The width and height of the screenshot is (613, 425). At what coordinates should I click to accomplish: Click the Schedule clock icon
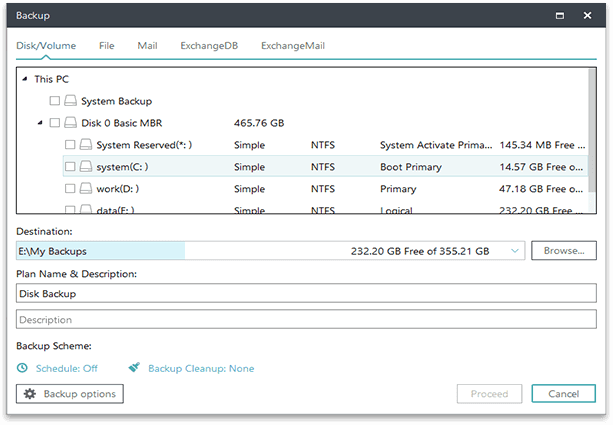click(23, 368)
